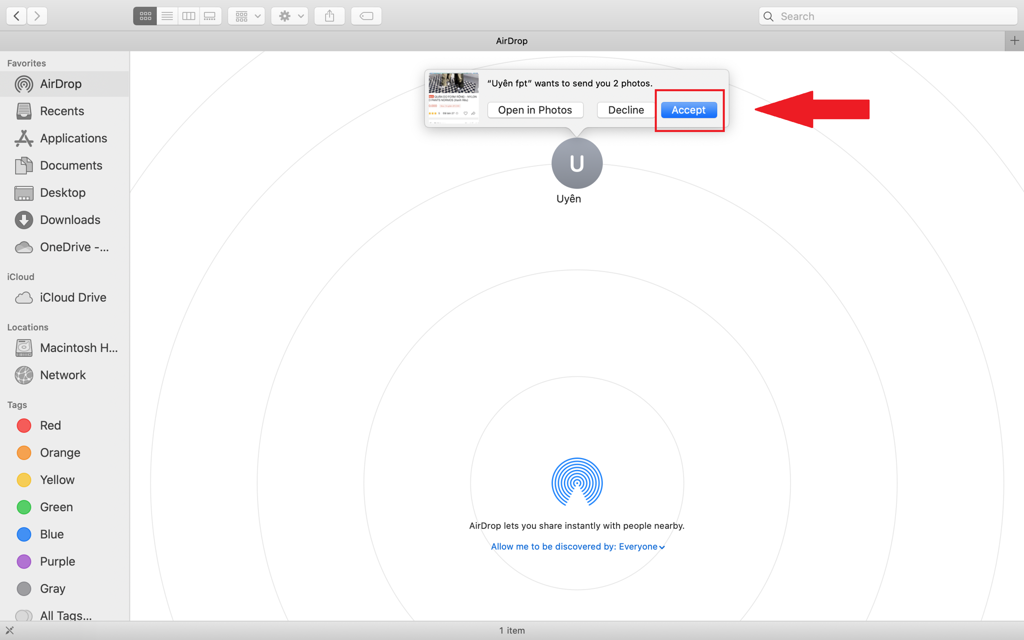Open Downloads in sidebar
This screenshot has width=1024, height=640.
point(64,220)
